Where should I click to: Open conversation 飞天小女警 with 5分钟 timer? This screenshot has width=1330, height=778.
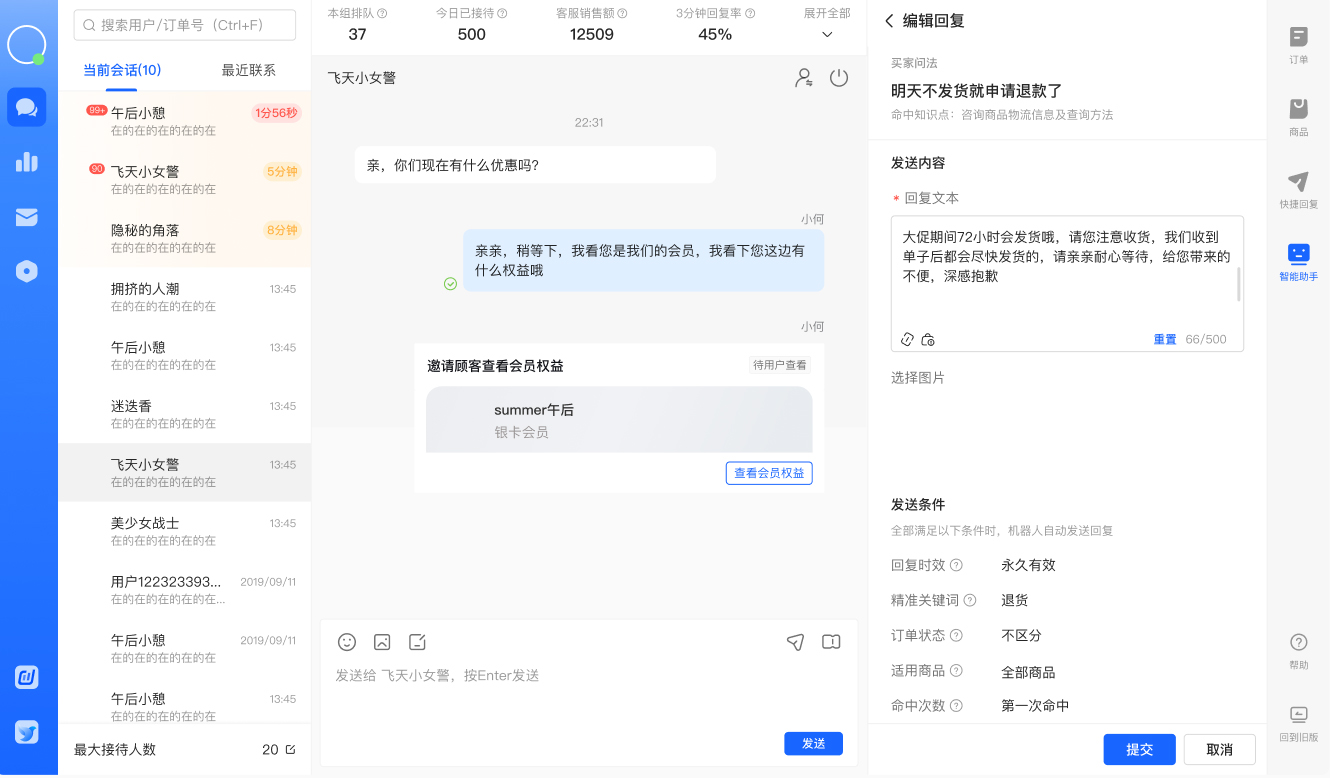[x=185, y=179]
